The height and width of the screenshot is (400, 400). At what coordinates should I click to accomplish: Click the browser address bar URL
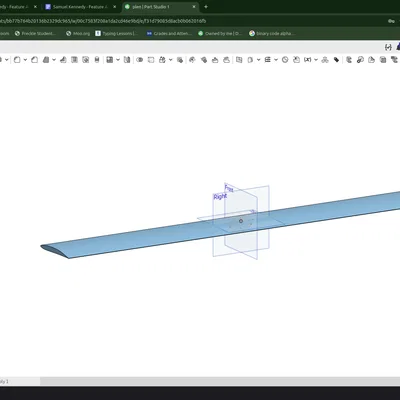tap(103, 21)
